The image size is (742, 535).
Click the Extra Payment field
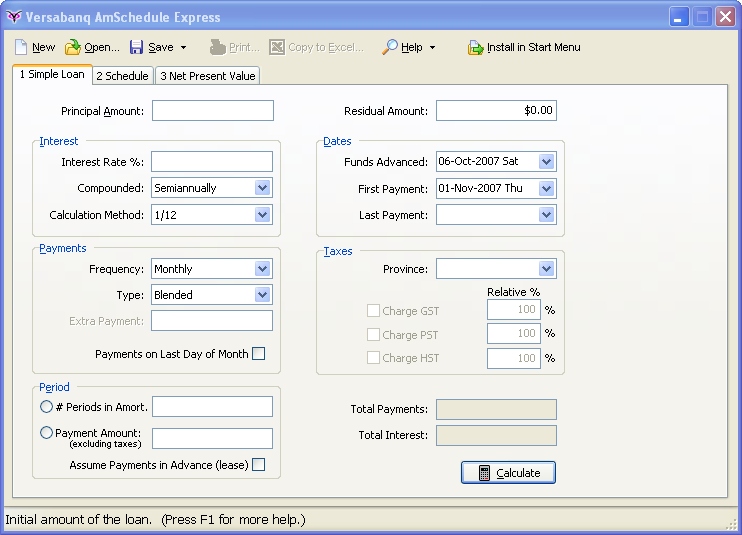click(x=212, y=321)
